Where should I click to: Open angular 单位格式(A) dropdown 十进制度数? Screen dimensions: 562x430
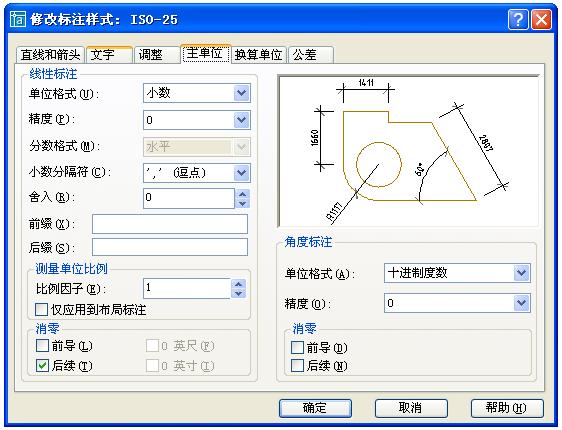point(457,273)
